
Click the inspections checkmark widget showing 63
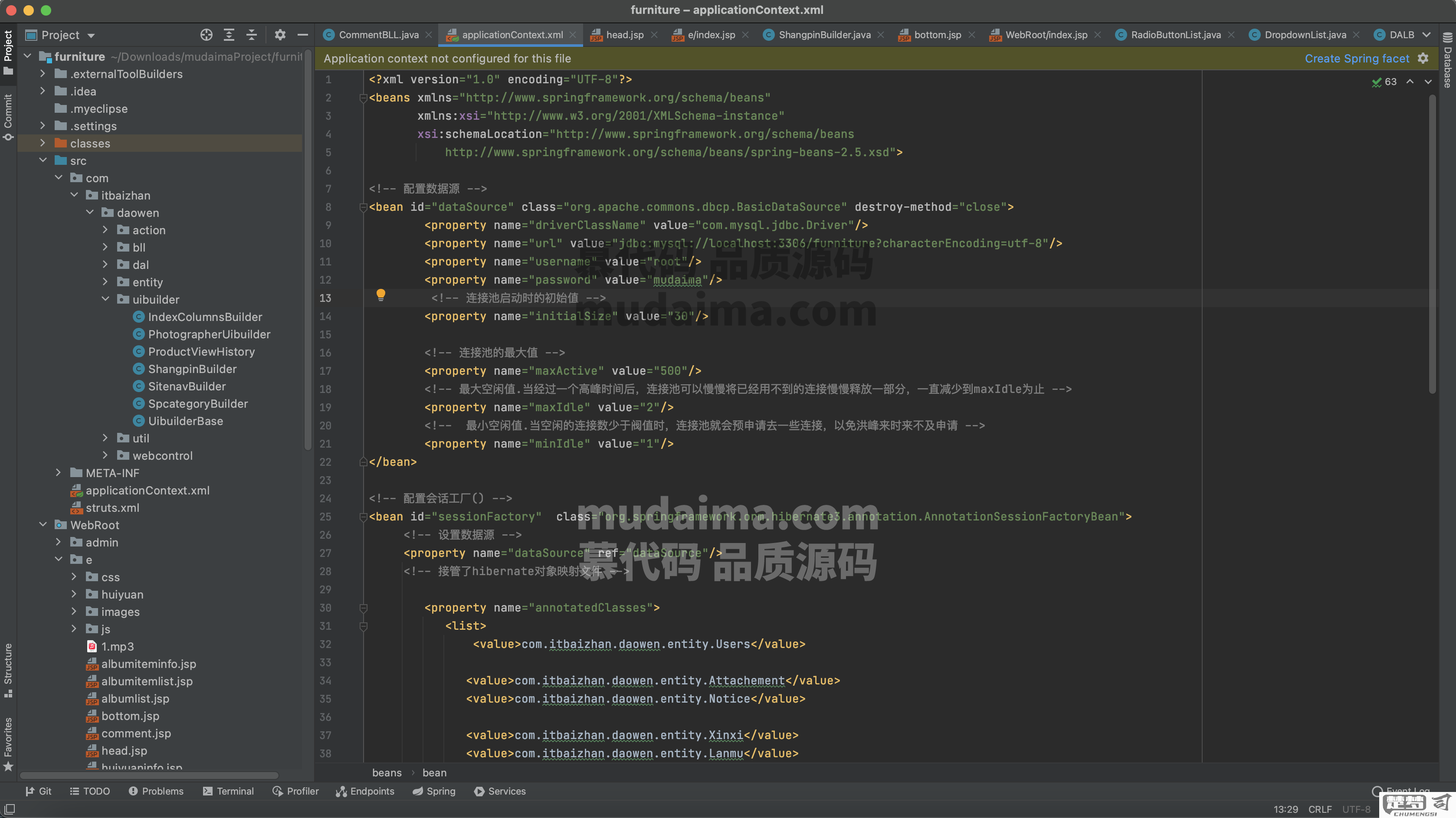click(x=1384, y=82)
